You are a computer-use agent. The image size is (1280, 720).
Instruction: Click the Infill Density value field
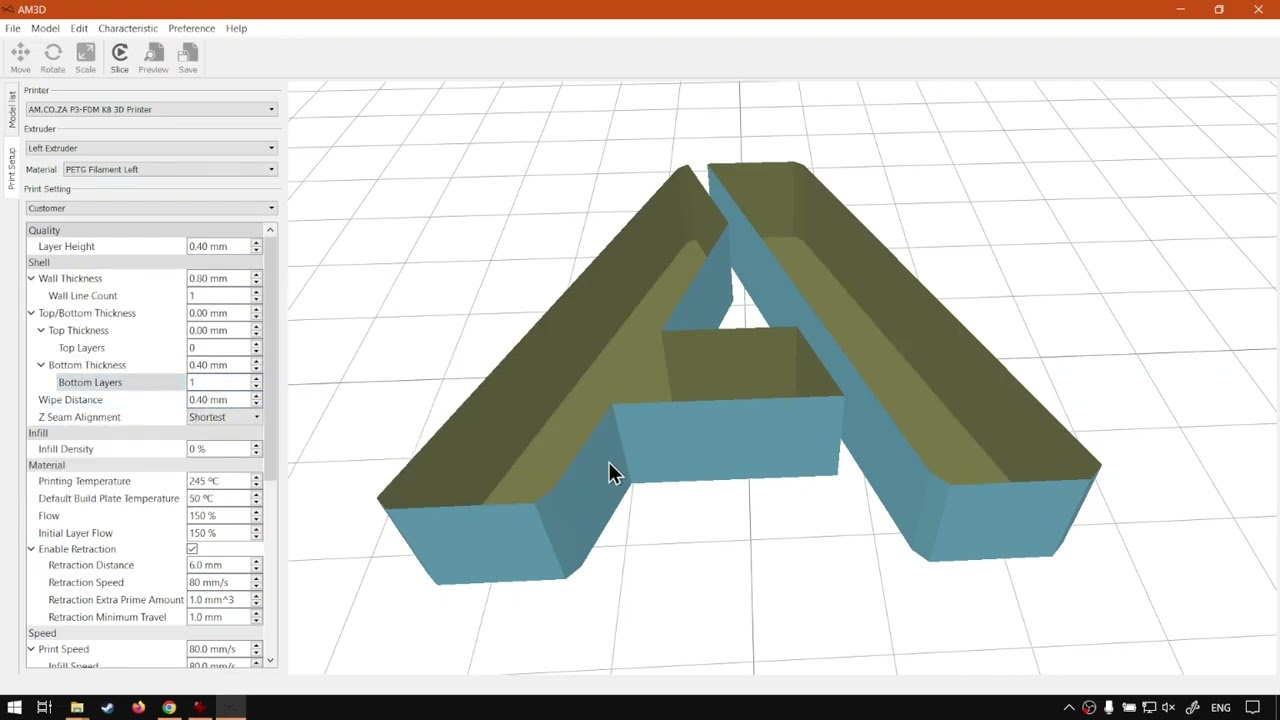[x=218, y=449]
